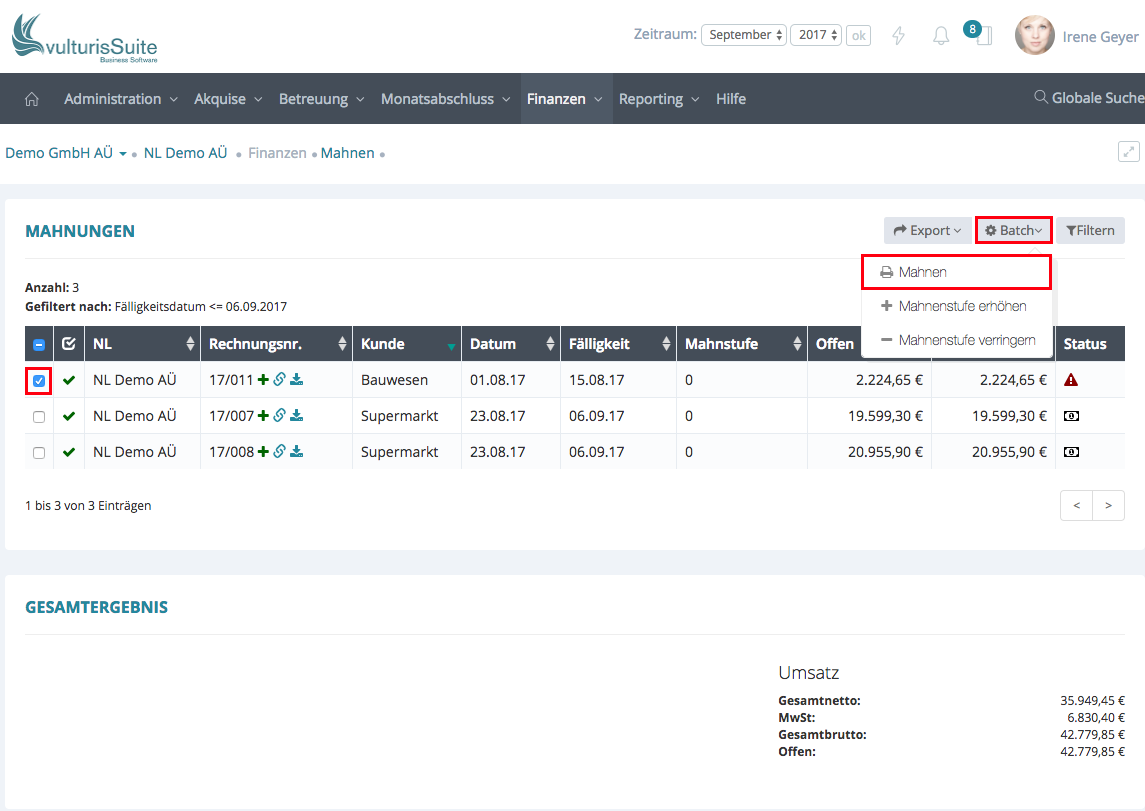Viewport: 1145px width, 811px height.
Task: Click the link icon for invoice 17/007
Action: coord(280,416)
